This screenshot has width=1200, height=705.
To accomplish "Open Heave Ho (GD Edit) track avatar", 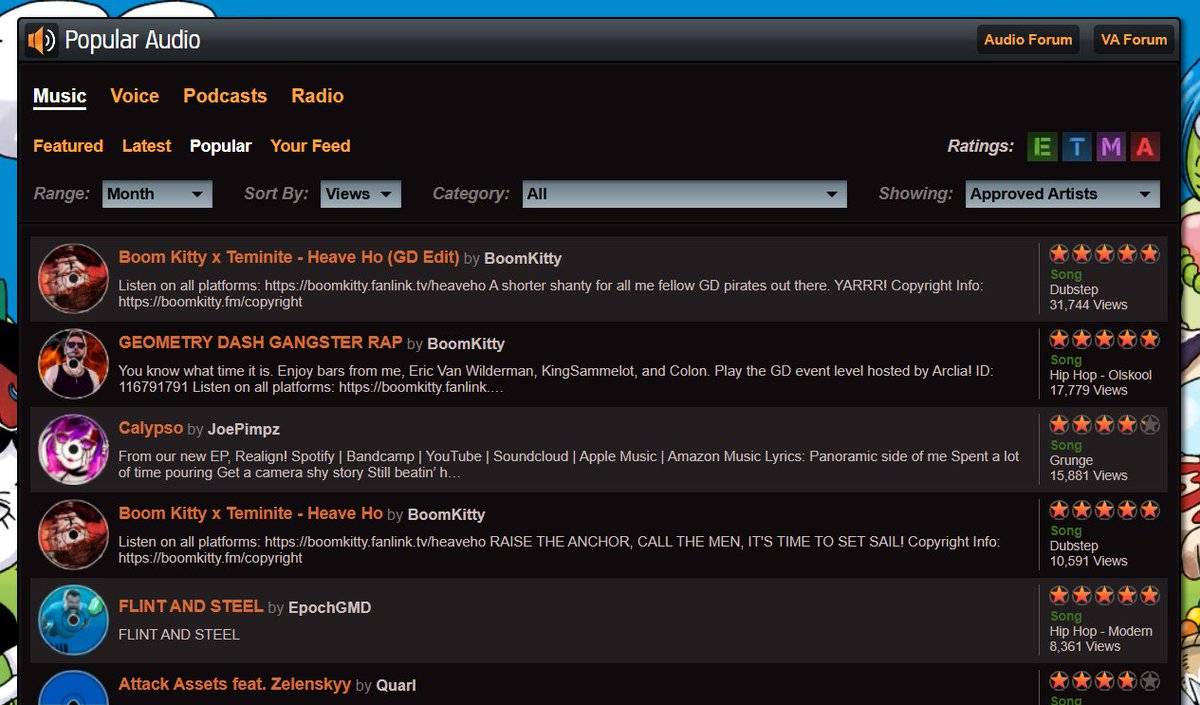I will (73, 279).
